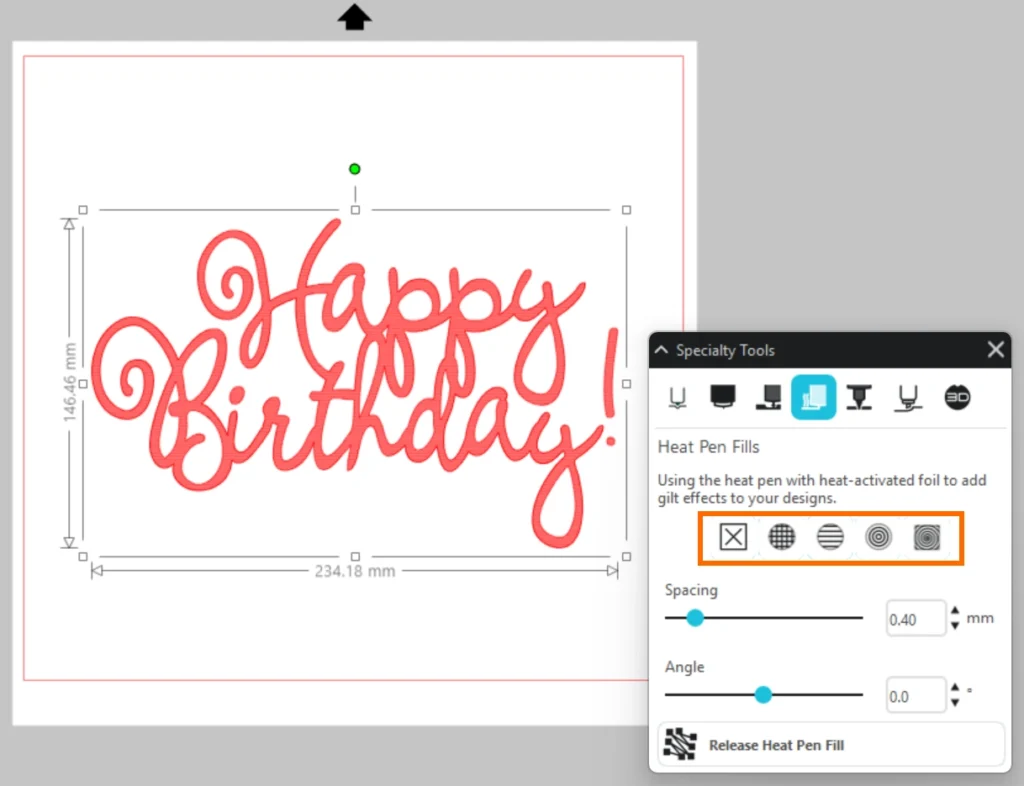Open the 3D specialty tool
Screen dimensions: 1024x786
957,397
